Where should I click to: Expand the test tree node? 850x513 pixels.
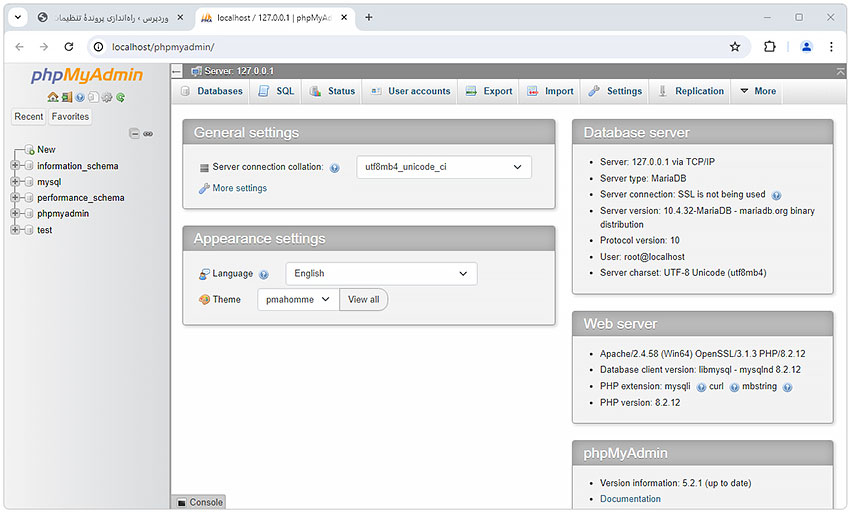[x=15, y=229]
